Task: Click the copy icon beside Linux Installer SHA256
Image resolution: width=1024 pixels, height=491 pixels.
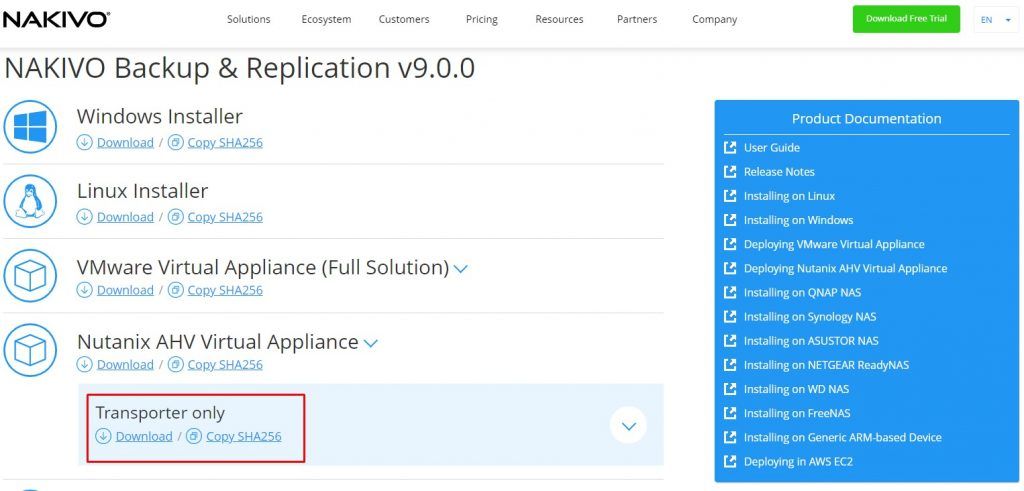Action: (x=176, y=217)
